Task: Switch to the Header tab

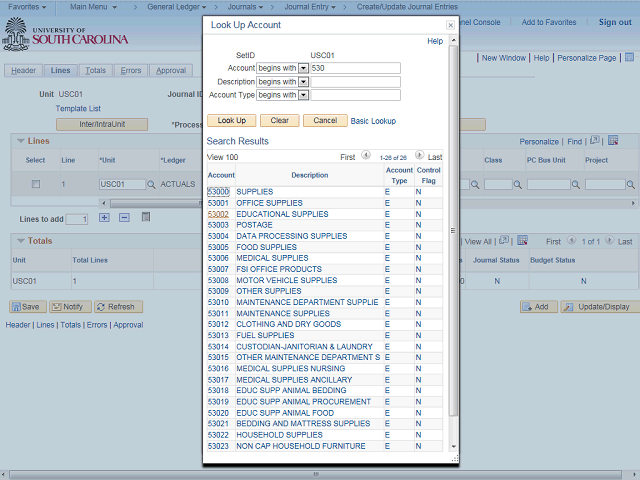Action: click(24, 71)
